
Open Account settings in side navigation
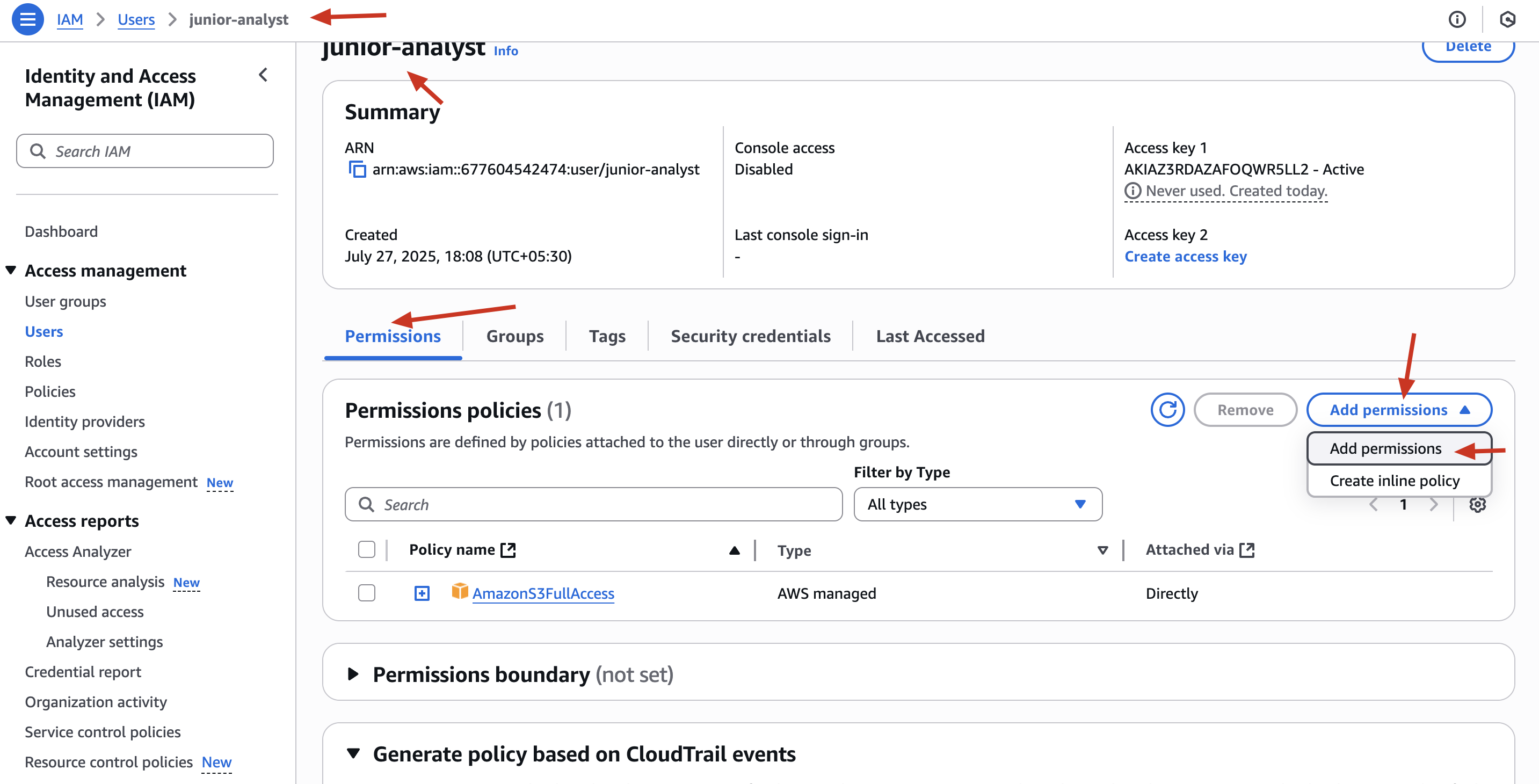[81, 452]
